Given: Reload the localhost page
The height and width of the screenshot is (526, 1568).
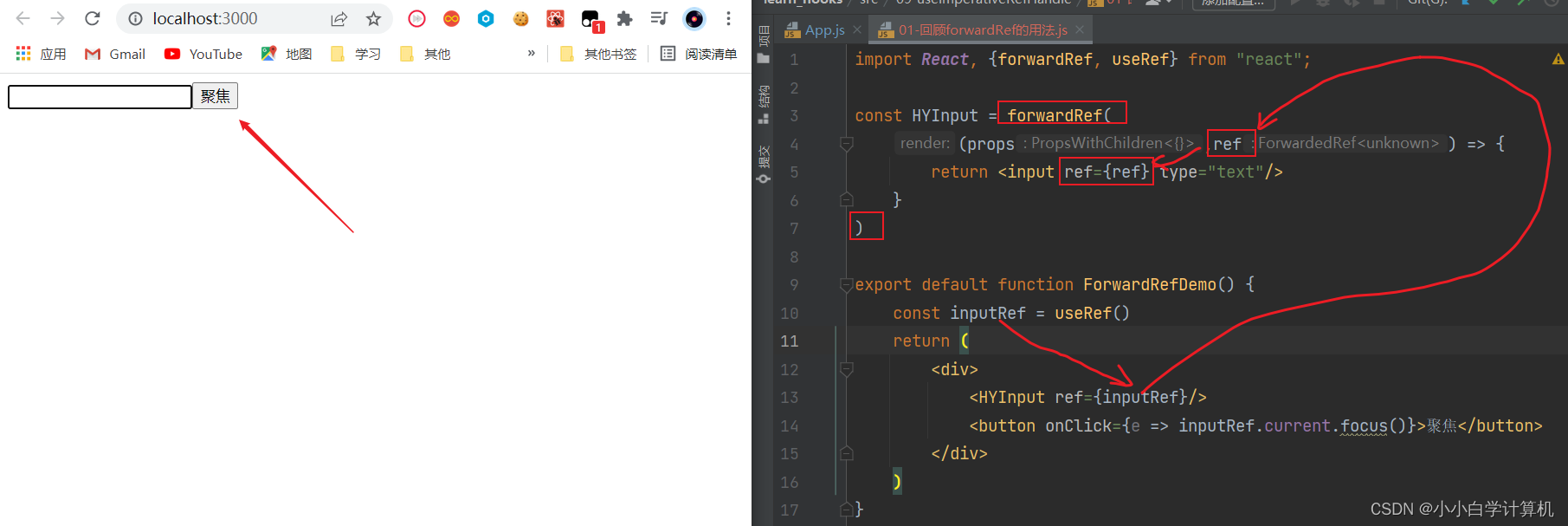Looking at the screenshot, I should 93,18.
